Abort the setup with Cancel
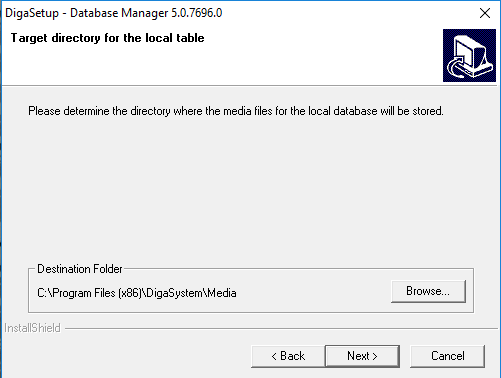This screenshot has width=501, height=378. (x=447, y=356)
